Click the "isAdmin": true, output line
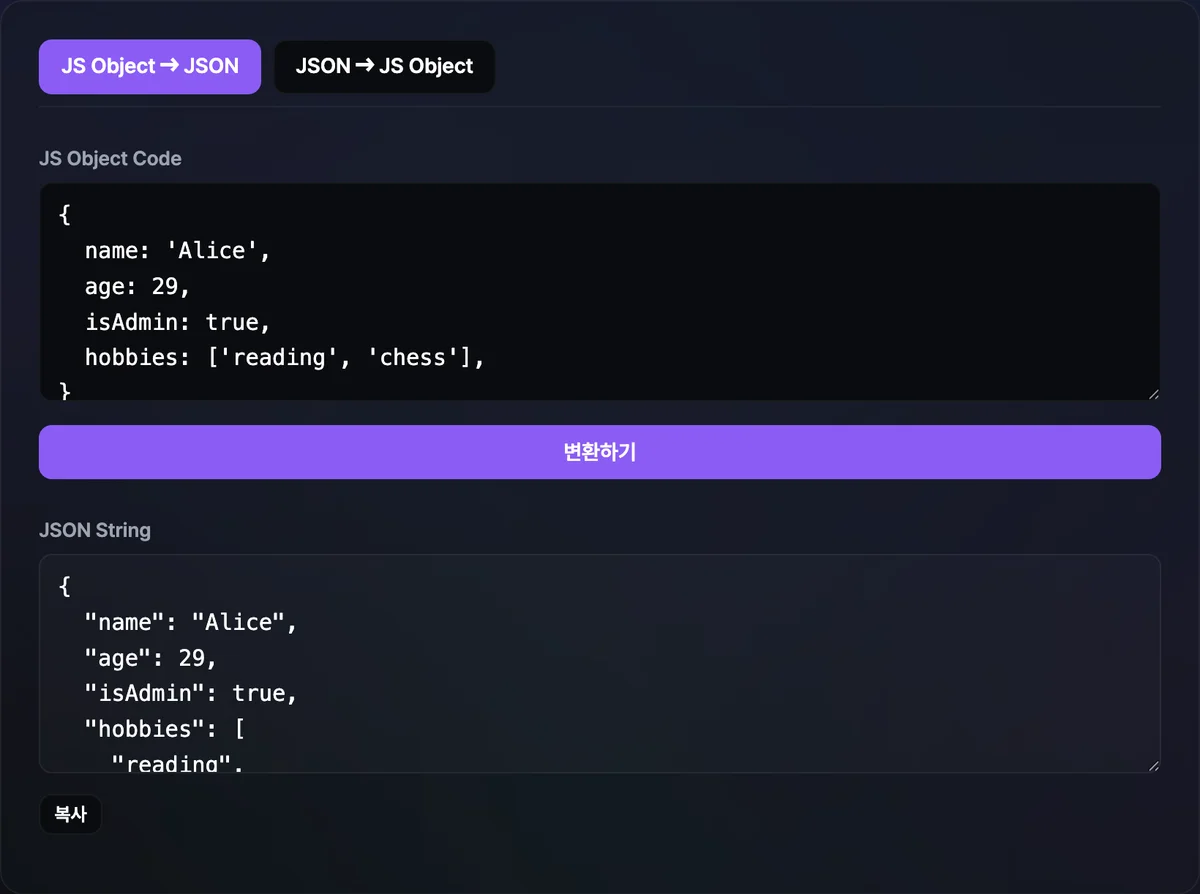 [192, 694]
